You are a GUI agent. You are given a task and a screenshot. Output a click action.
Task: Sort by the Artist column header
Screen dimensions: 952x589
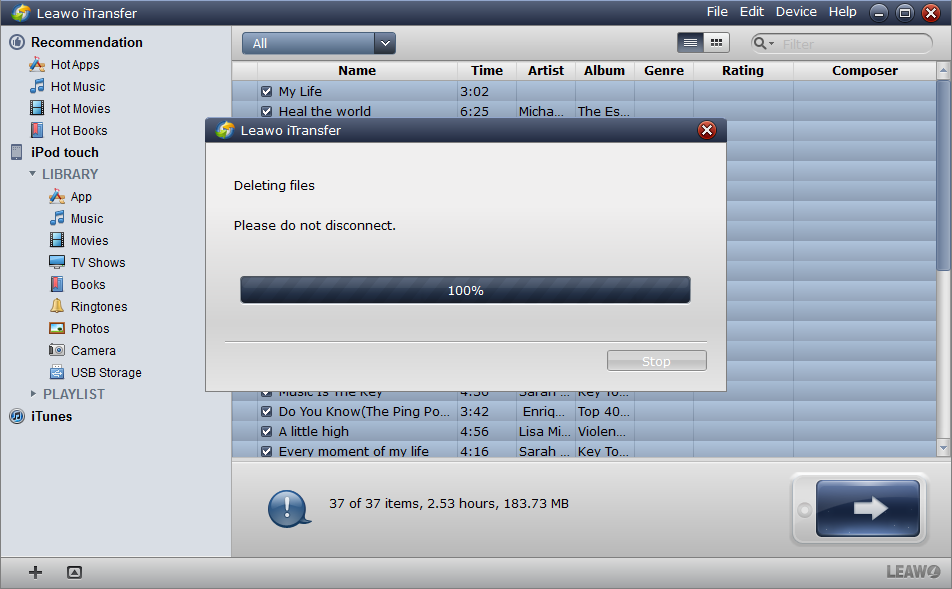pyautogui.click(x=546, y=70)
